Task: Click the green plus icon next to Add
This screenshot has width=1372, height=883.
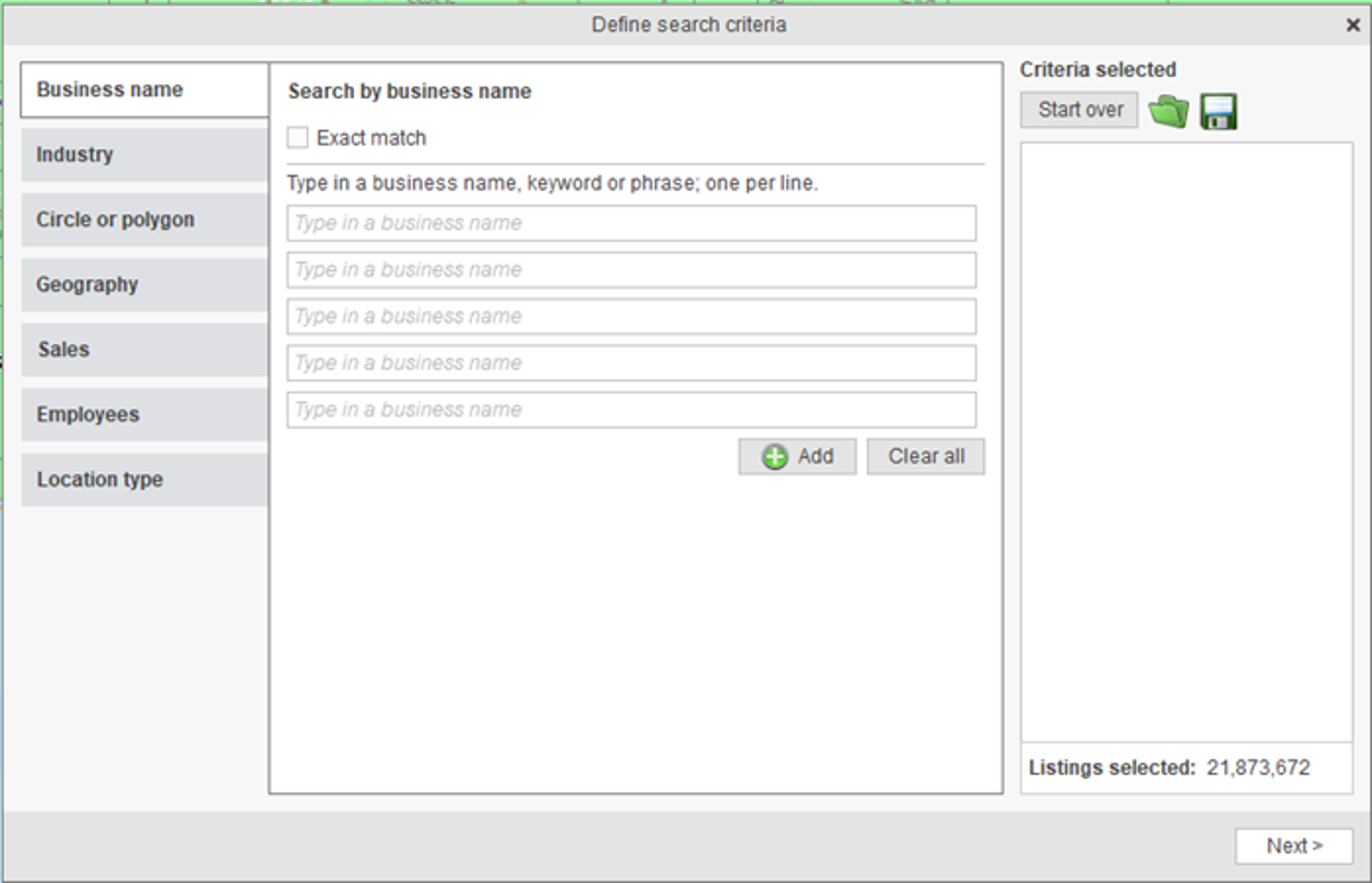Action: (775, 456)
